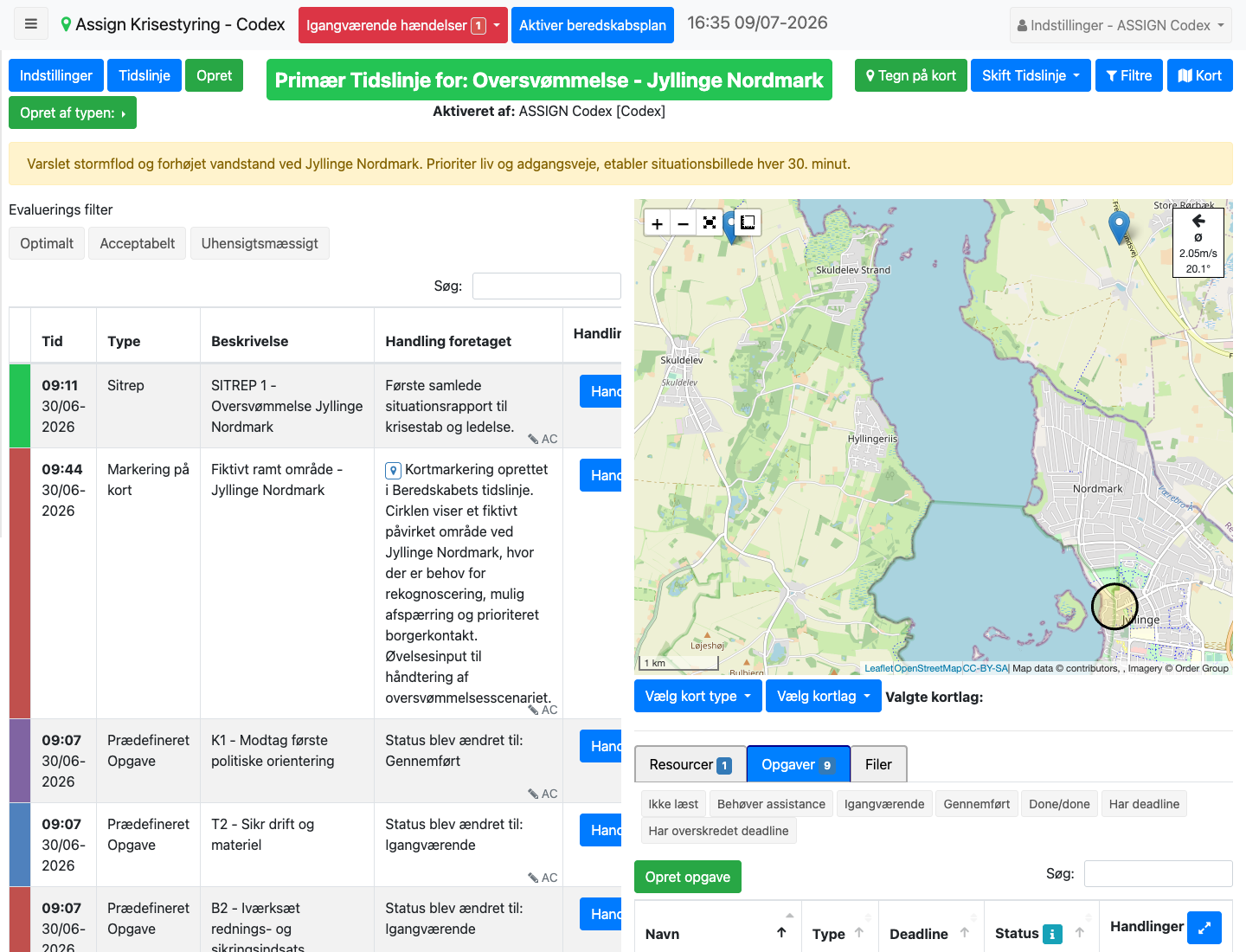Open the Leaflet attribution link
Image resolution: width=1246 pixels, height=952 pixels.
click(879, 668)
